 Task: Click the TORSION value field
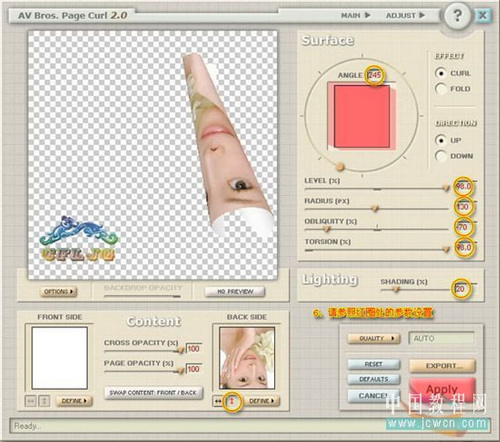point(464,247)
